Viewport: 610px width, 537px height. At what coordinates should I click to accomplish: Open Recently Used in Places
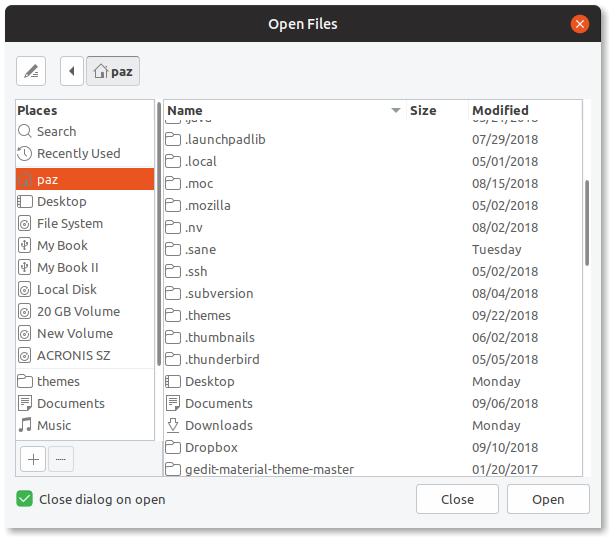pos(85,153)
